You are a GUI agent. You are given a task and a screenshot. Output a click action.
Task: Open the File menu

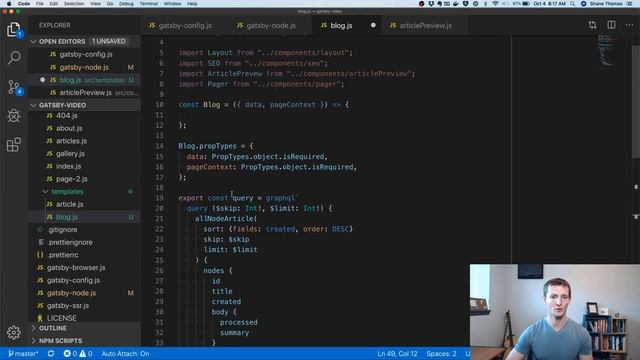40,4
